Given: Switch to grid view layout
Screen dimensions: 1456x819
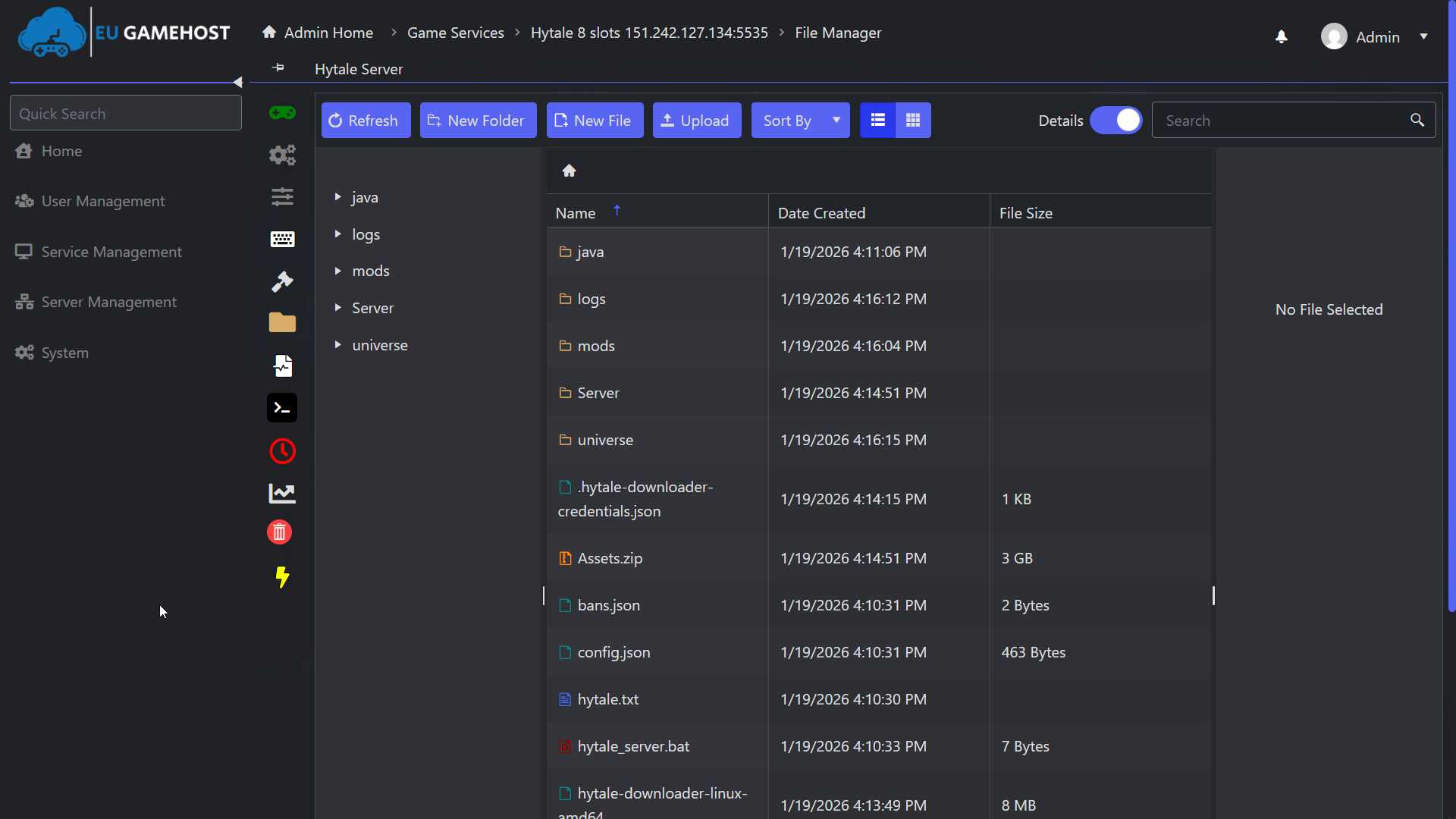Looking at the screenshot, I should pos(912,120).
